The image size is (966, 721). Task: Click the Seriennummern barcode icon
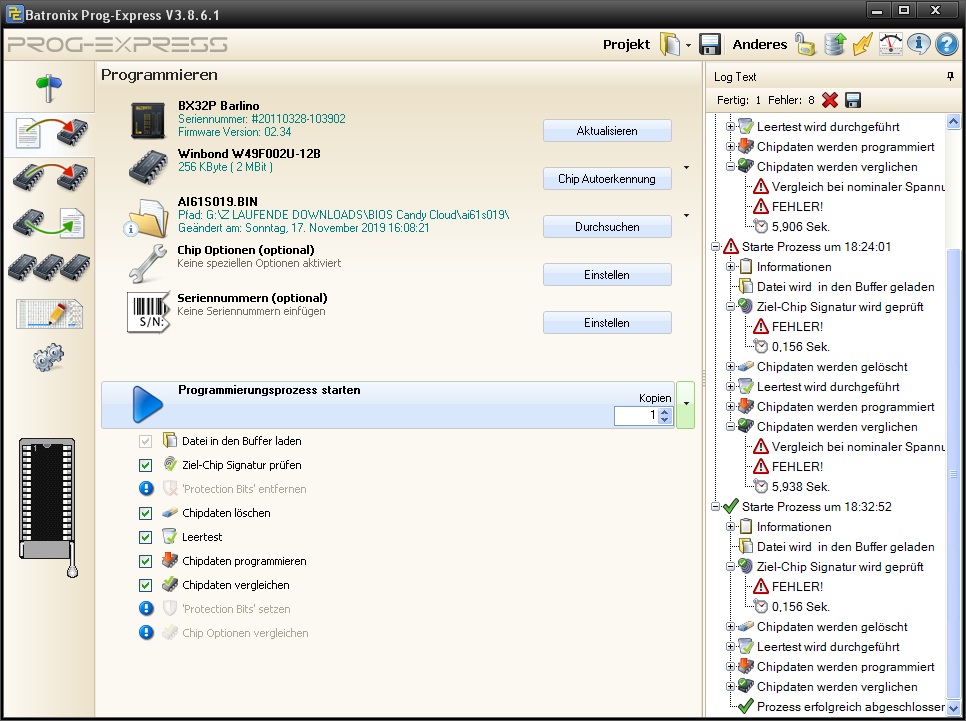click(x=148, y=312)
